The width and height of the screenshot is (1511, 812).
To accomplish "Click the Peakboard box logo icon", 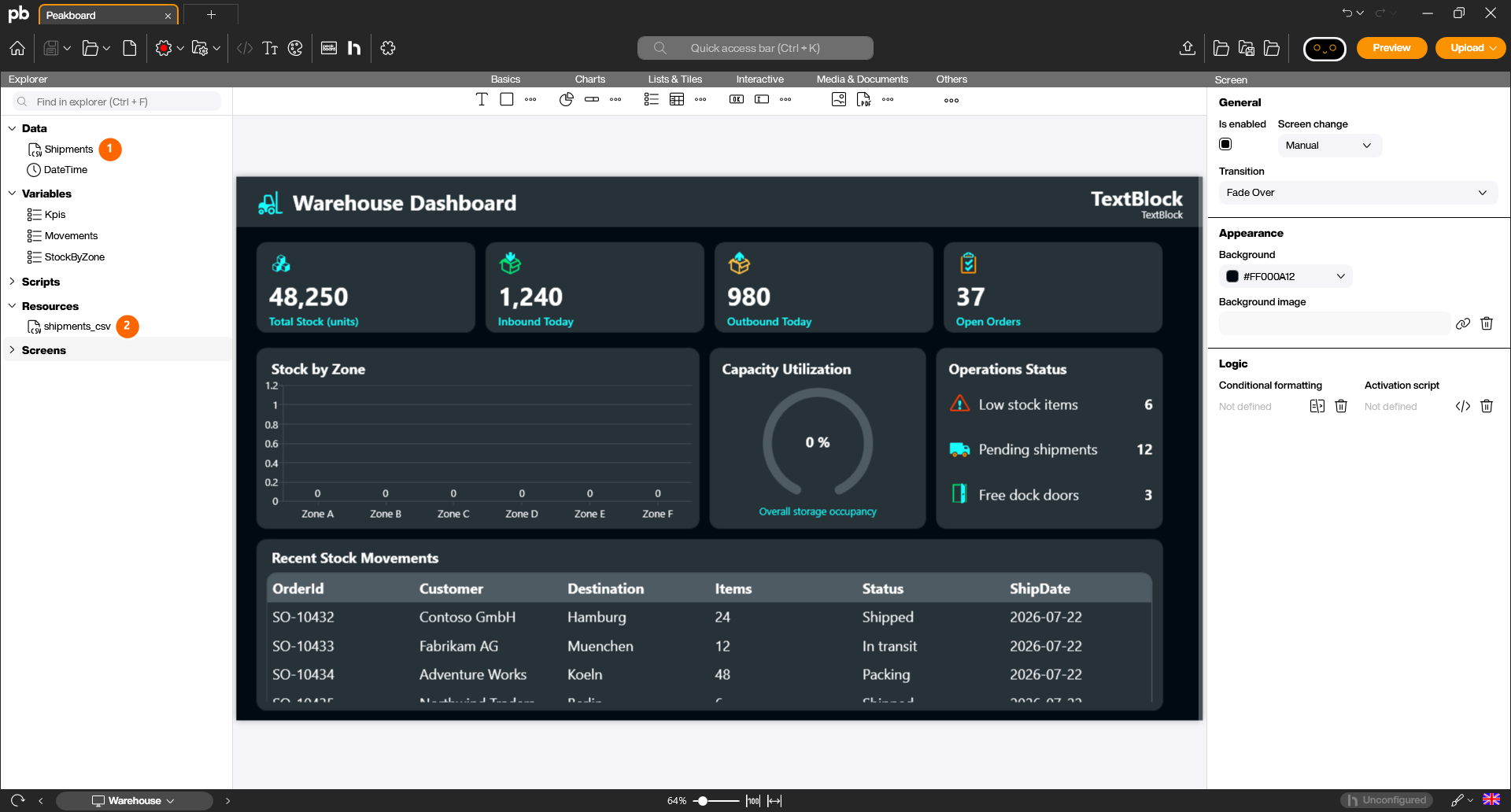I will [329, 48].
